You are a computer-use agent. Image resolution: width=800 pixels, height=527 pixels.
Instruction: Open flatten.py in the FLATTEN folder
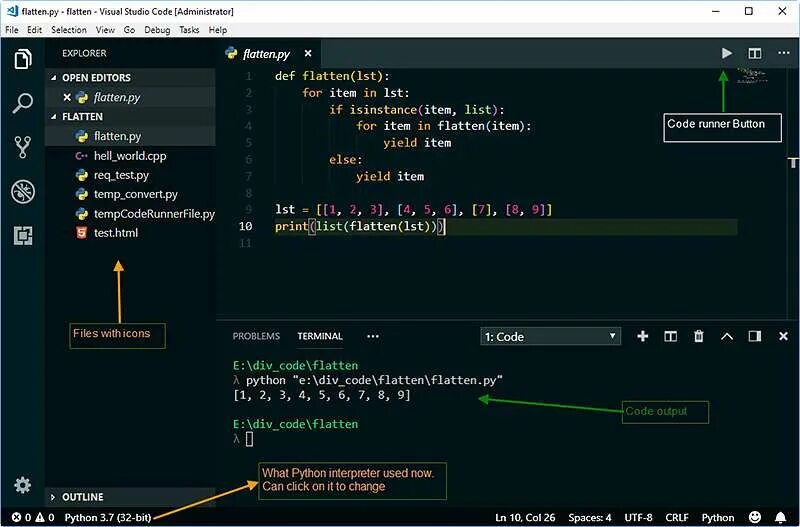pos(131,136)
